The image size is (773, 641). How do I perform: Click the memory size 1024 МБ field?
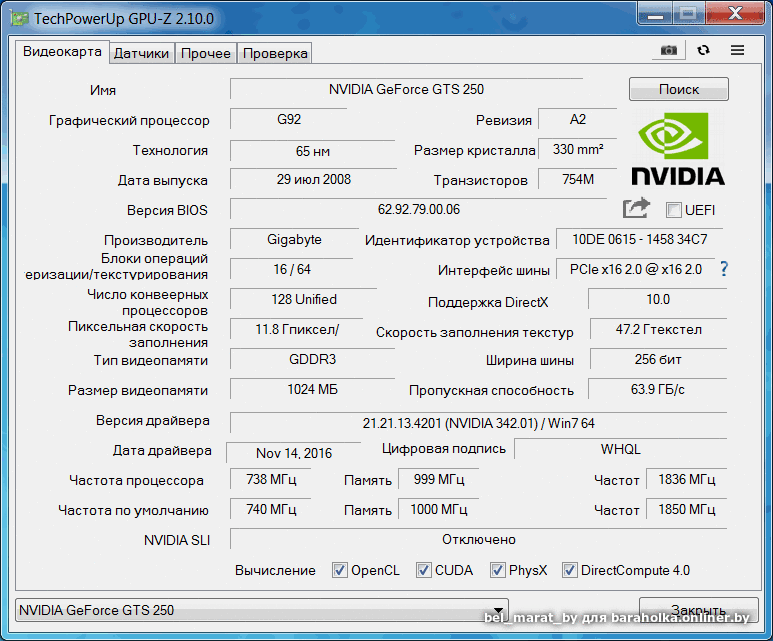click(x=312, y=390)
